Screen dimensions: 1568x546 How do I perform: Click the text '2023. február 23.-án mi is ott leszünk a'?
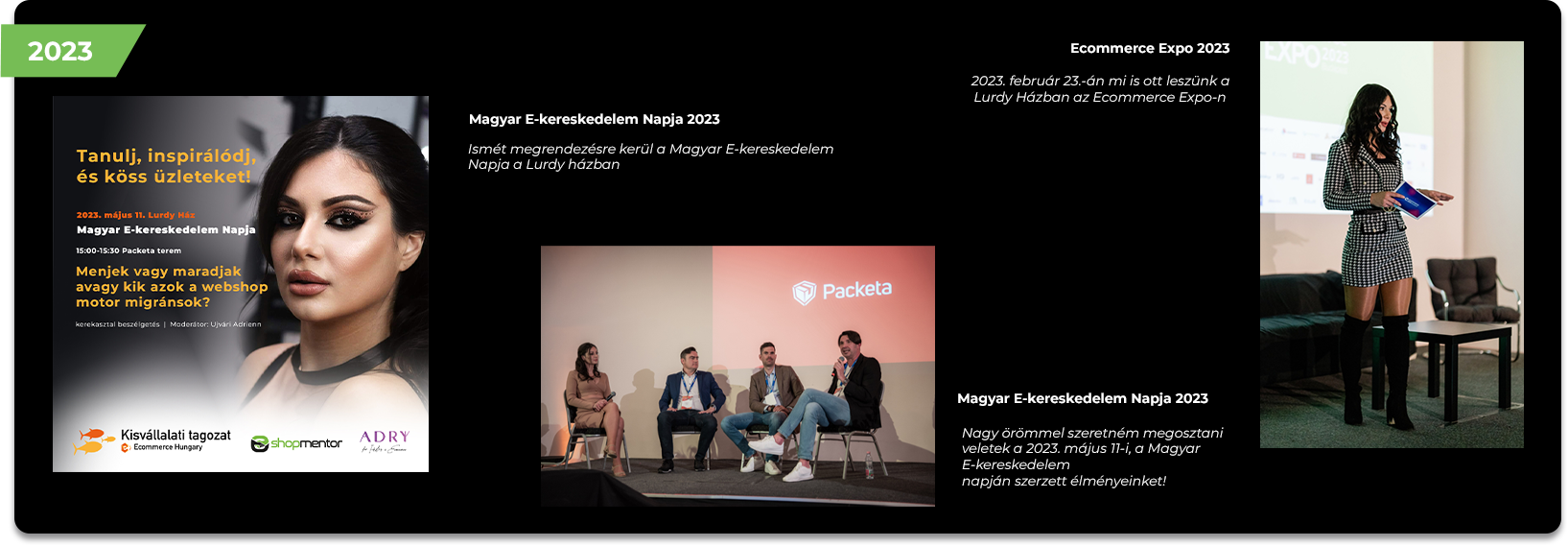coord(1100,81)
